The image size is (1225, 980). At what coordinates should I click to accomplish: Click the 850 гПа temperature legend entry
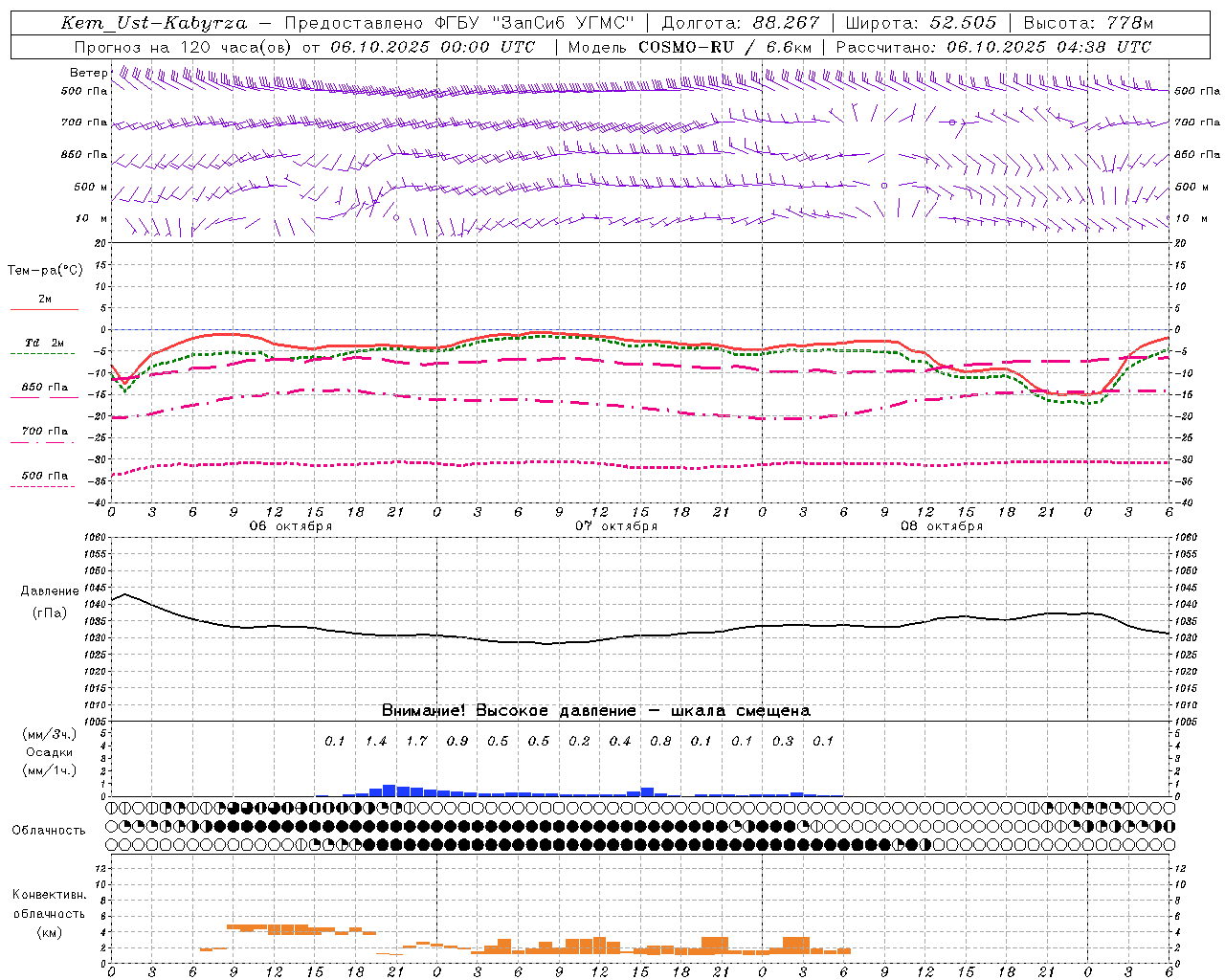pos(44,388)
